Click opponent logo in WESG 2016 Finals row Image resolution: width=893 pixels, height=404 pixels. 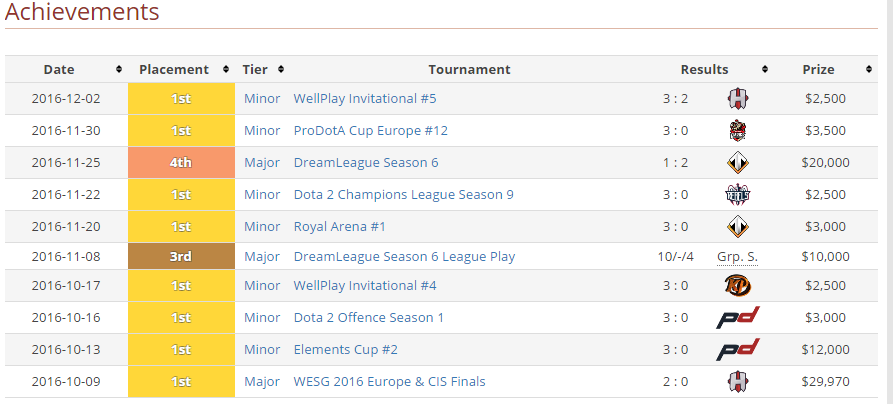pos(738,382)
